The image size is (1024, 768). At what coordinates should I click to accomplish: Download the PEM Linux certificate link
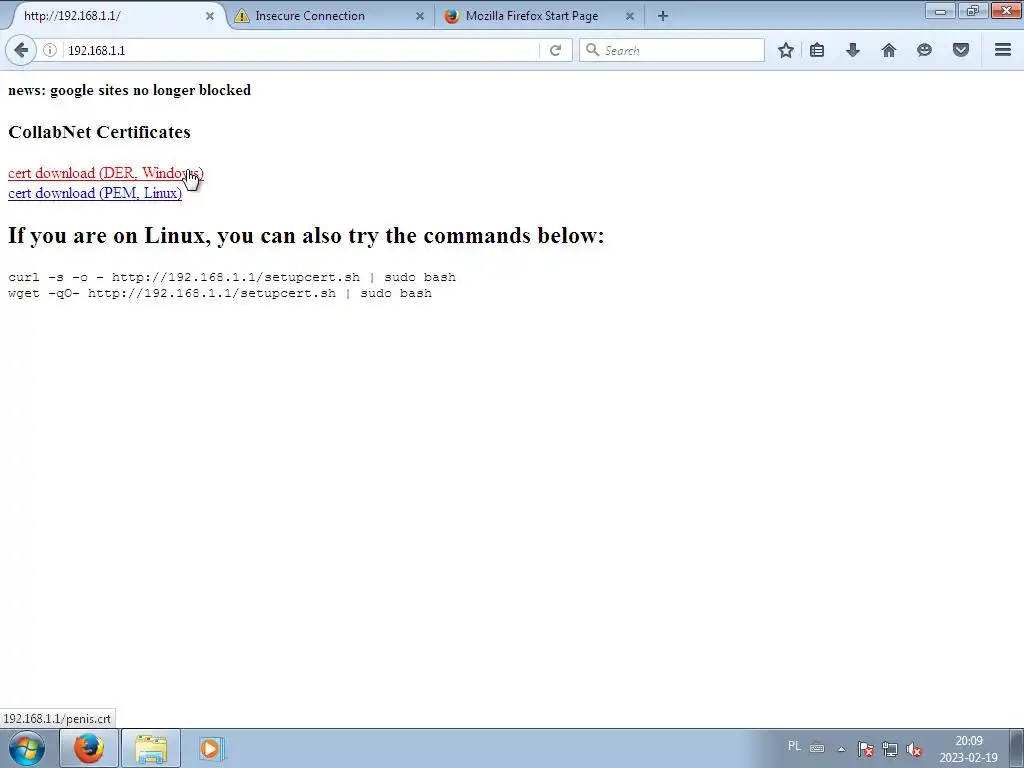click(x=95, y=193)
